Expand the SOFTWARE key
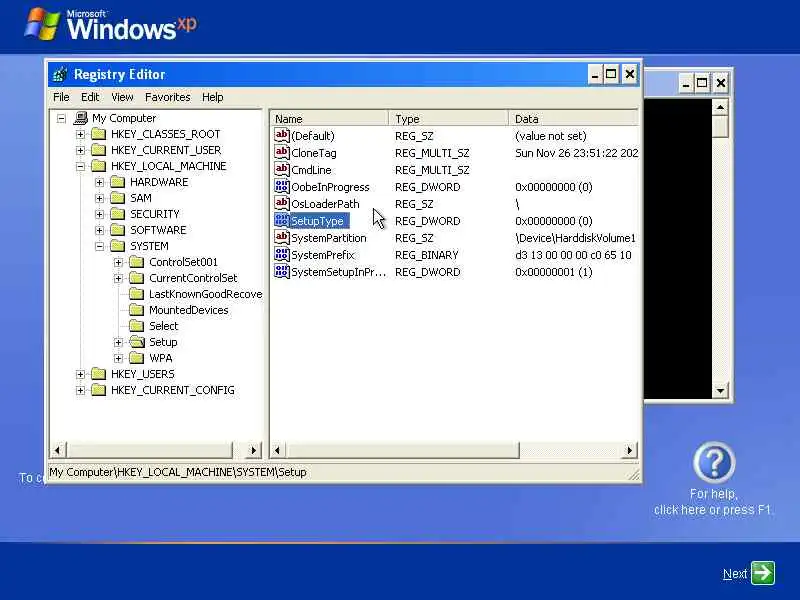800x600 pixels. coord(100,231)
